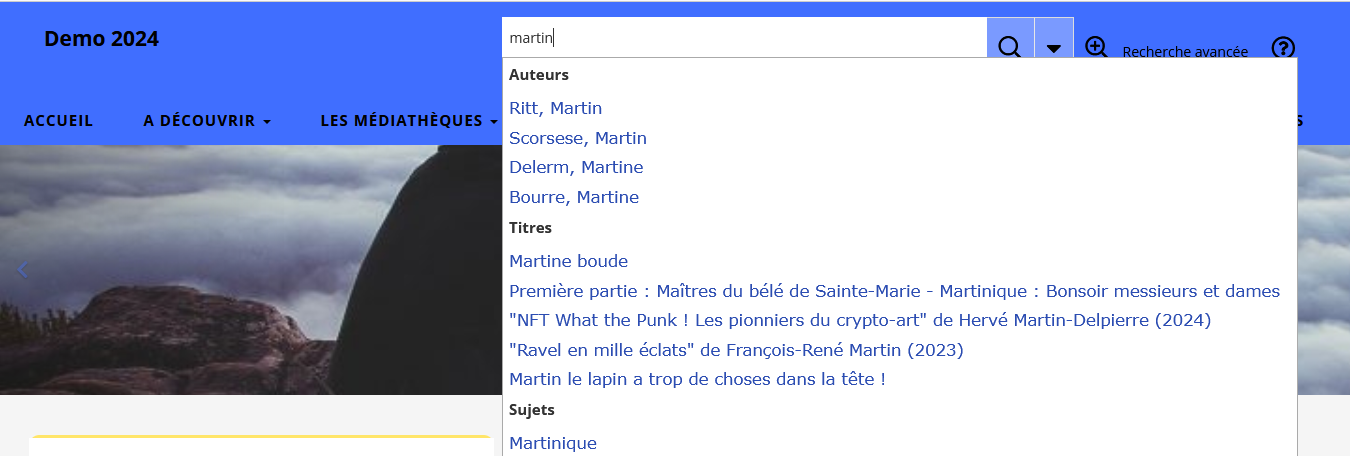The width and height of the screenshot is (1350, 456).
Task: Open the ACCUEIL menu item
Action: tap(58, 120)
